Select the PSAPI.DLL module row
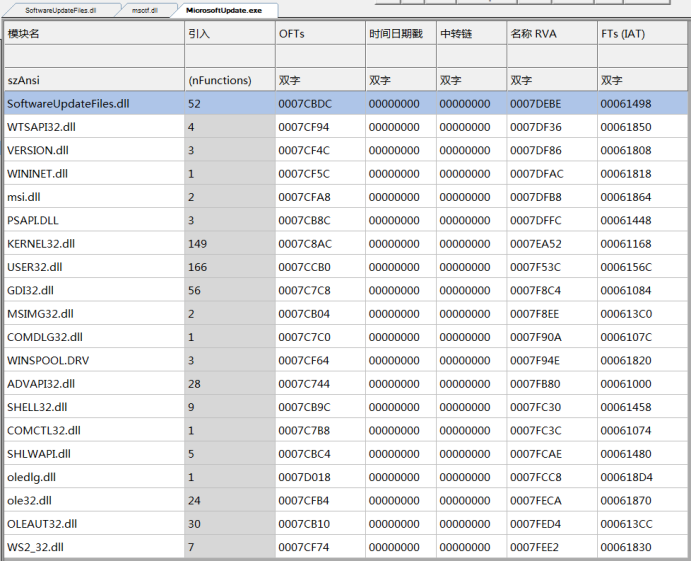This screenshot has width=692, height=561. [x=346, y=221]
